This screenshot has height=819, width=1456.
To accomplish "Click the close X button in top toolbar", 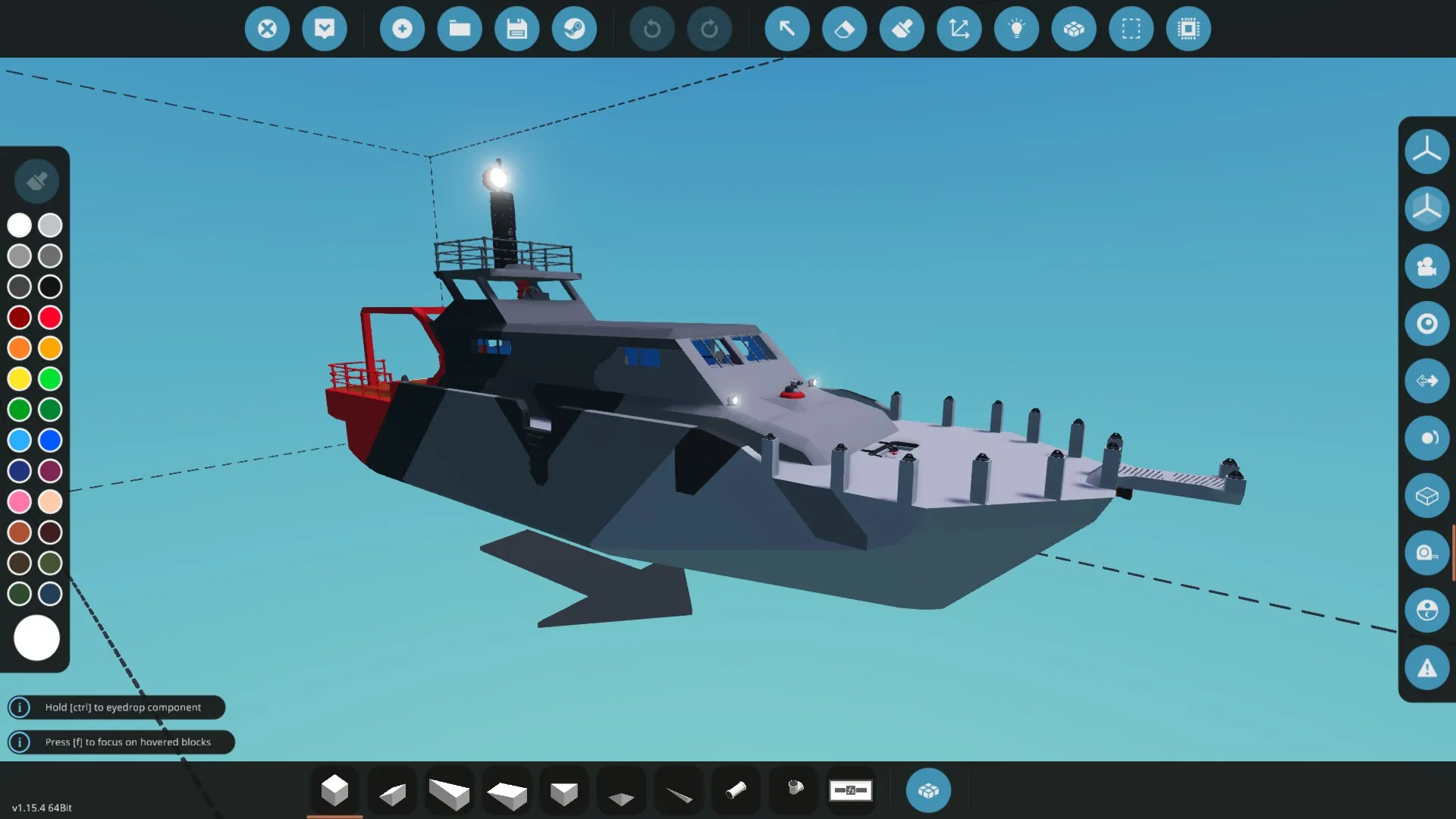I will (267, 29).
